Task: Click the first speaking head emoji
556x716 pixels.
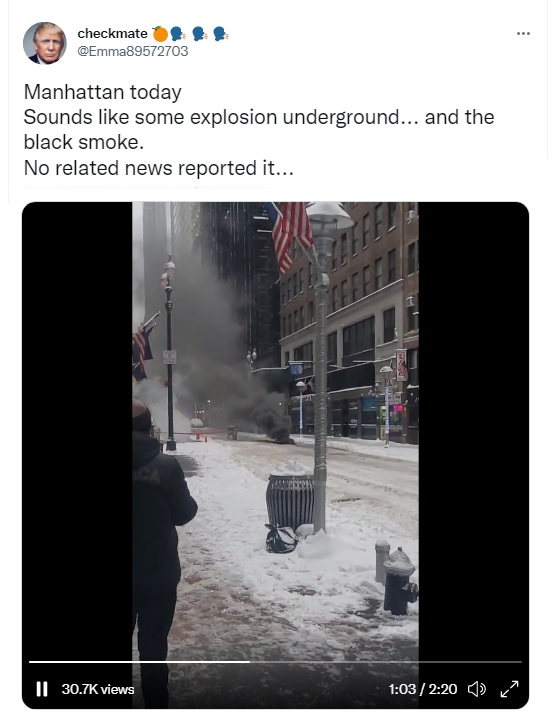Action: click(177, 34)
